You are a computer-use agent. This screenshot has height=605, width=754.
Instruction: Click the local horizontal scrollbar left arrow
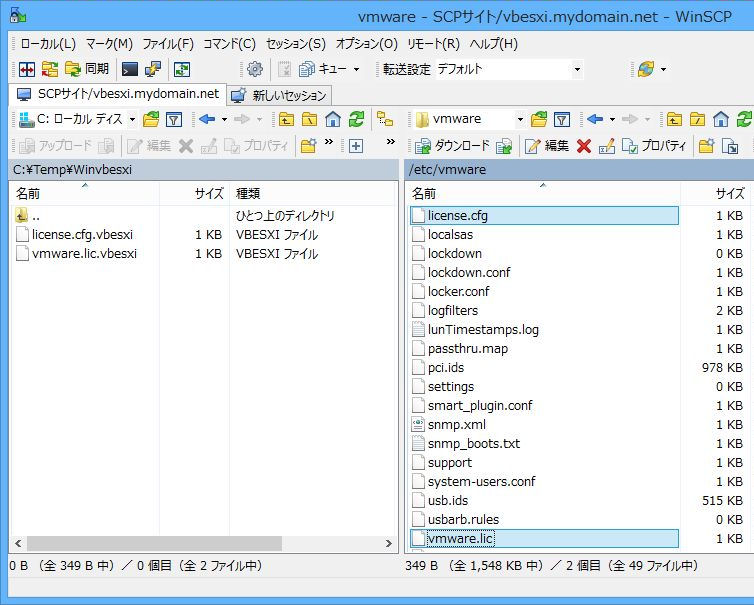18,543
